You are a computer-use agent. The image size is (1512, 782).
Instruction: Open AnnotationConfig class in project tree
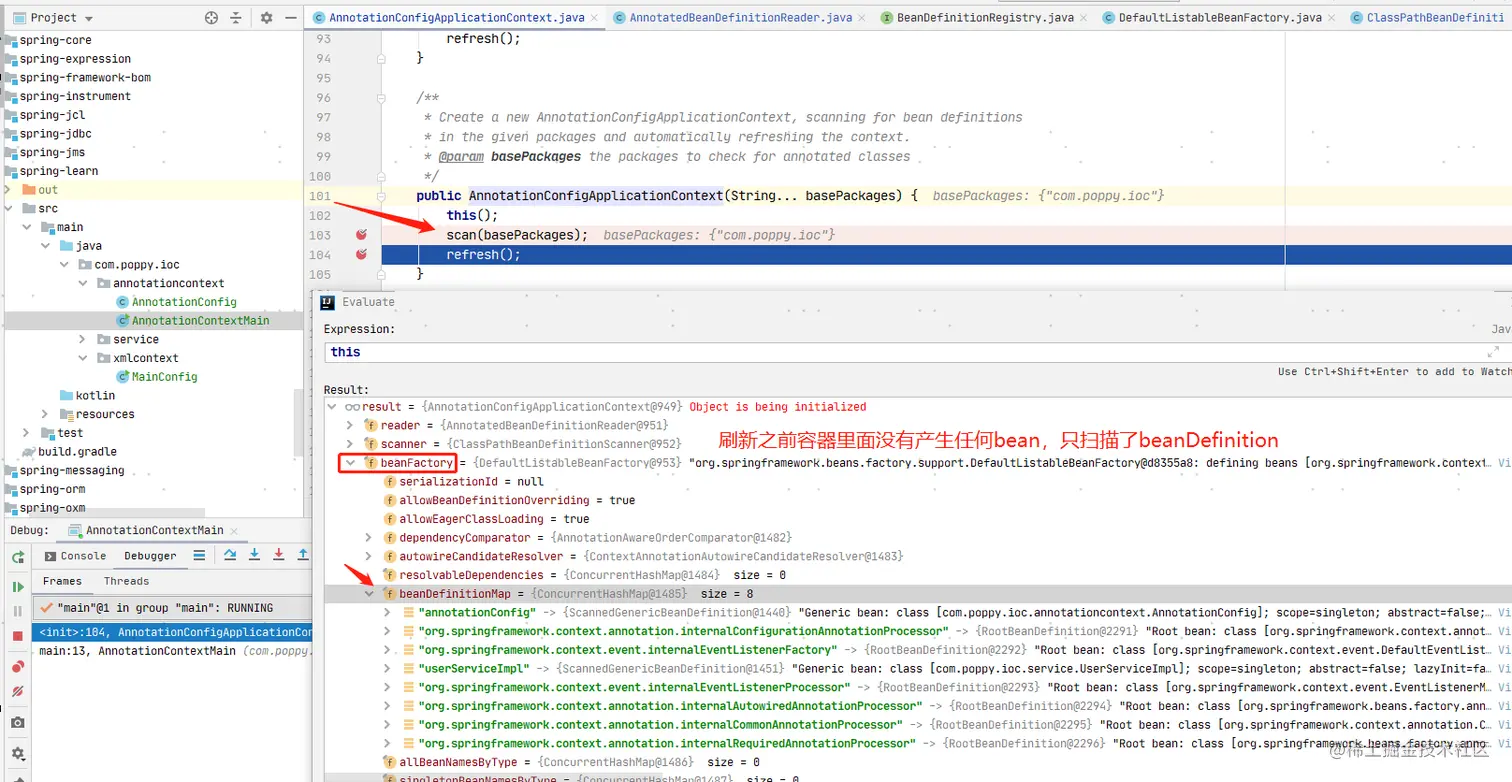point(176,302)
